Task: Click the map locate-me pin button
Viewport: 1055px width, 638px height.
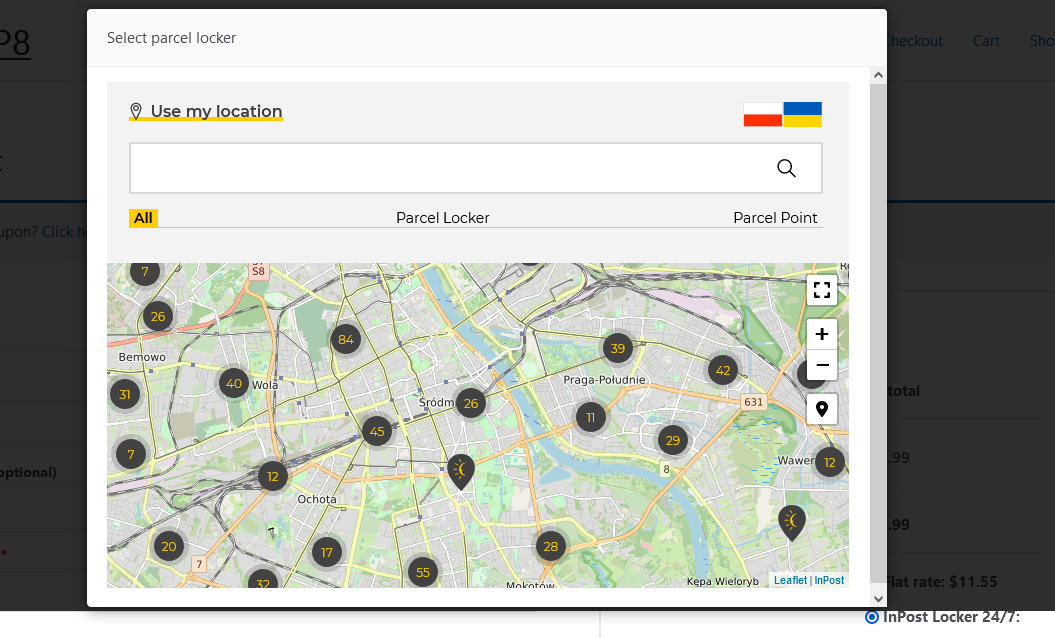Action: pos(822,409)
